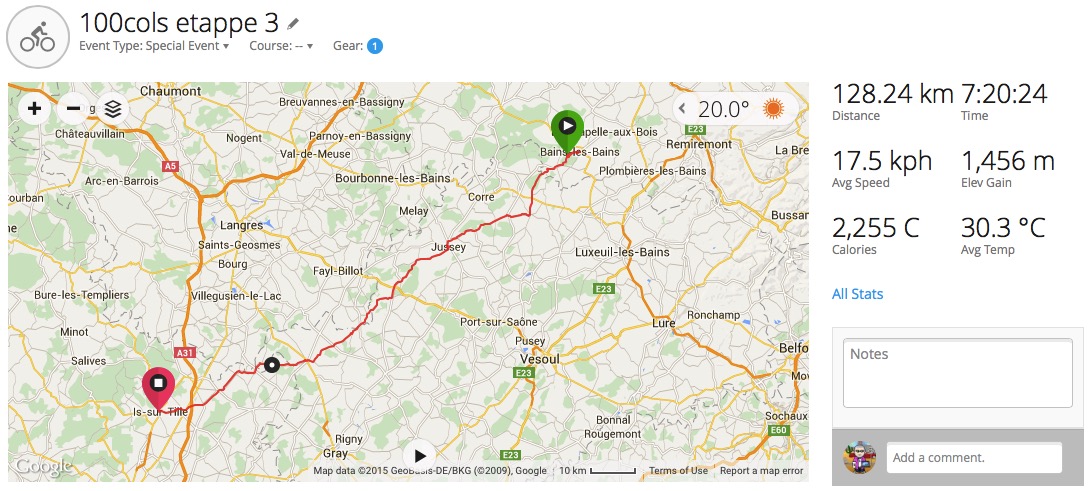Zoom out on the map

[73, 108]
